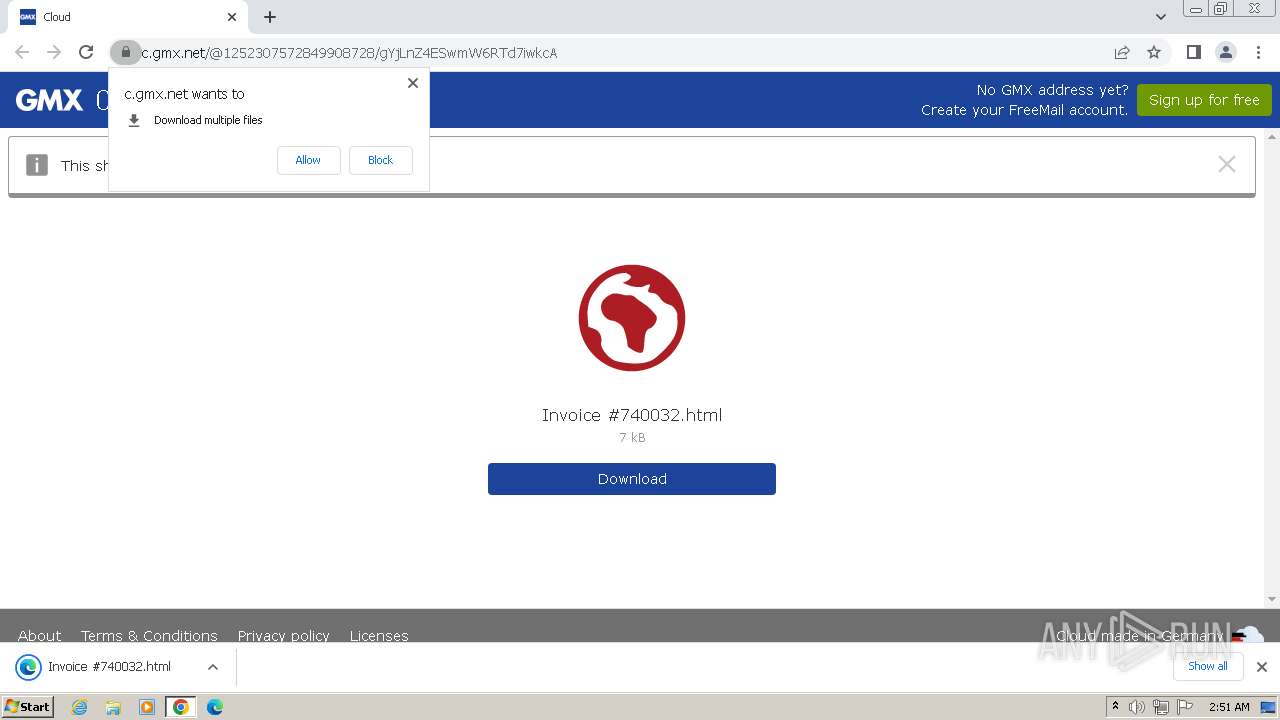Open Microsoft Edge from taskbar

click(x=215, y=707)
